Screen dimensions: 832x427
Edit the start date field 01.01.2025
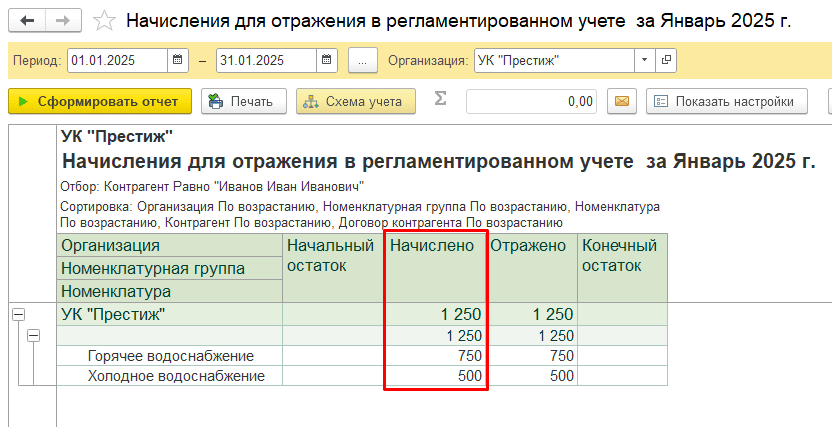click(117, 60)
